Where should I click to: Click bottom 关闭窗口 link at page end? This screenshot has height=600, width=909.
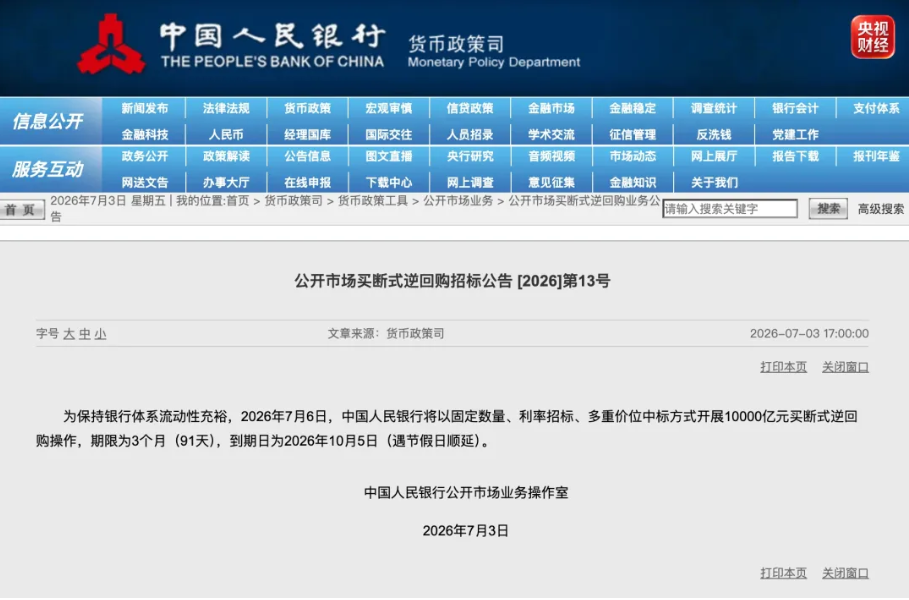pyautogui.click(x=845, y=573)
